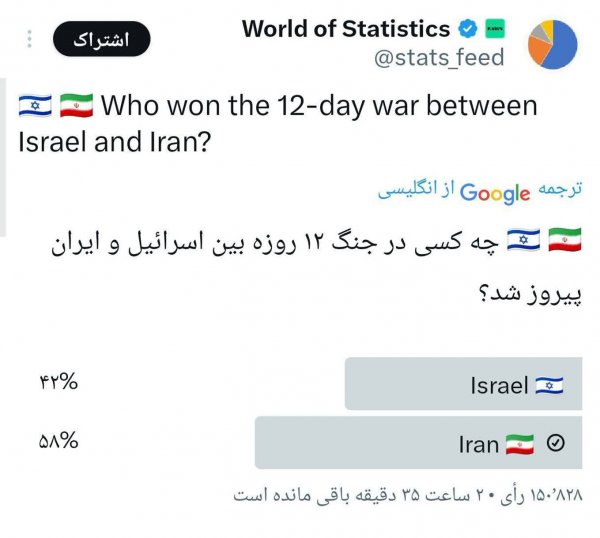
Task: Click the Iran flag emoji in English question
Action: (x=77, y=105)
